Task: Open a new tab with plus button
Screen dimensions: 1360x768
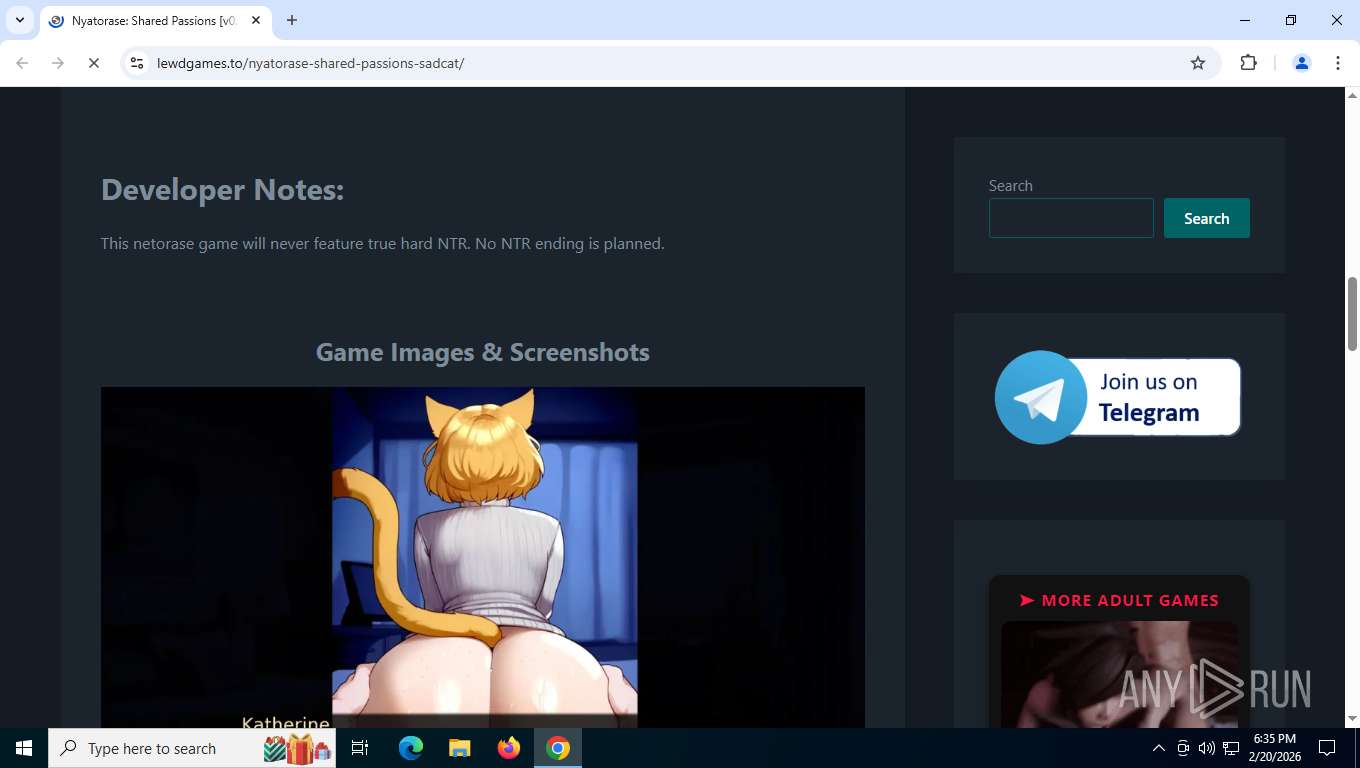Action: [x=292, y=20]
